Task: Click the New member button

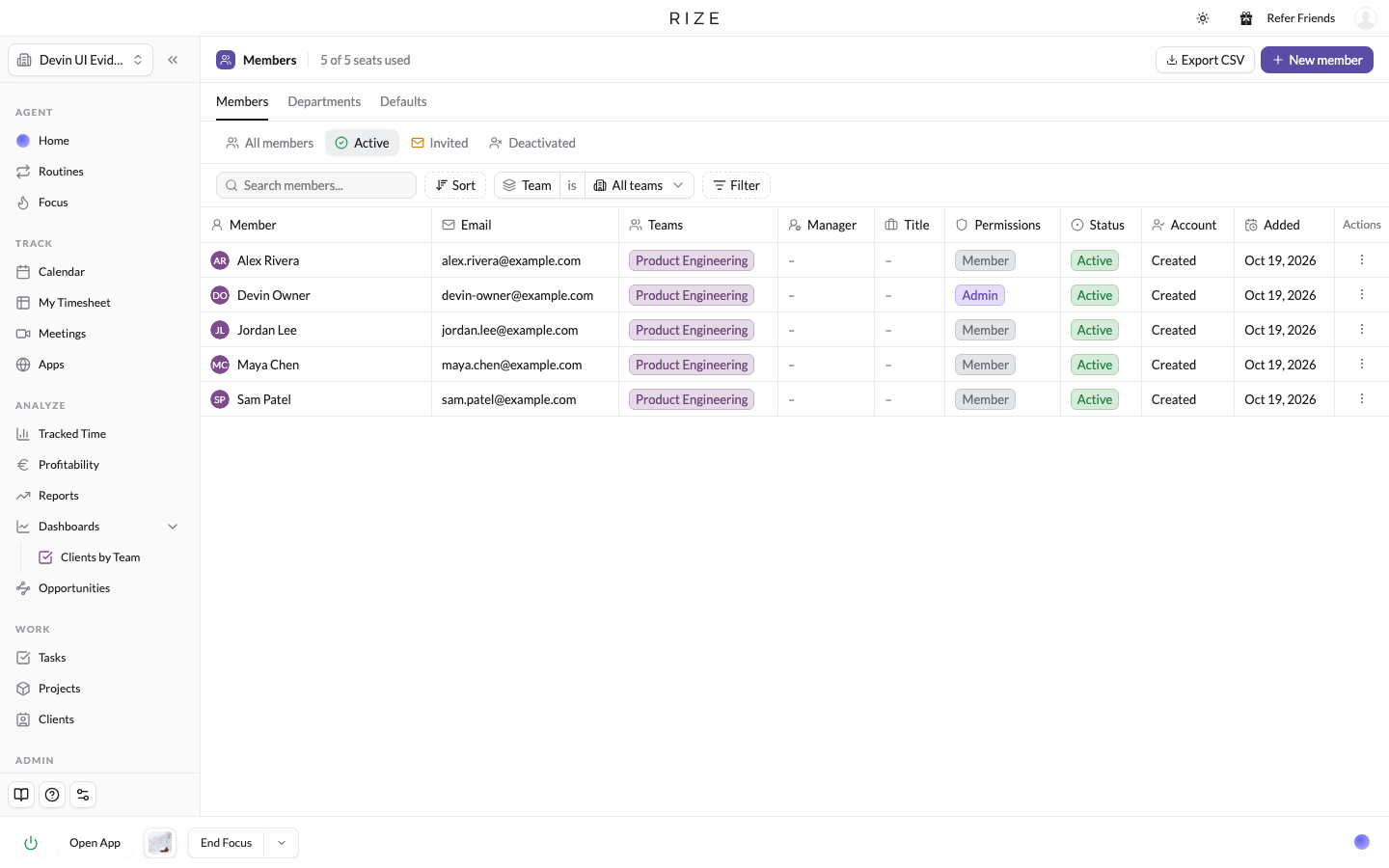Action: coord(1317,60)
